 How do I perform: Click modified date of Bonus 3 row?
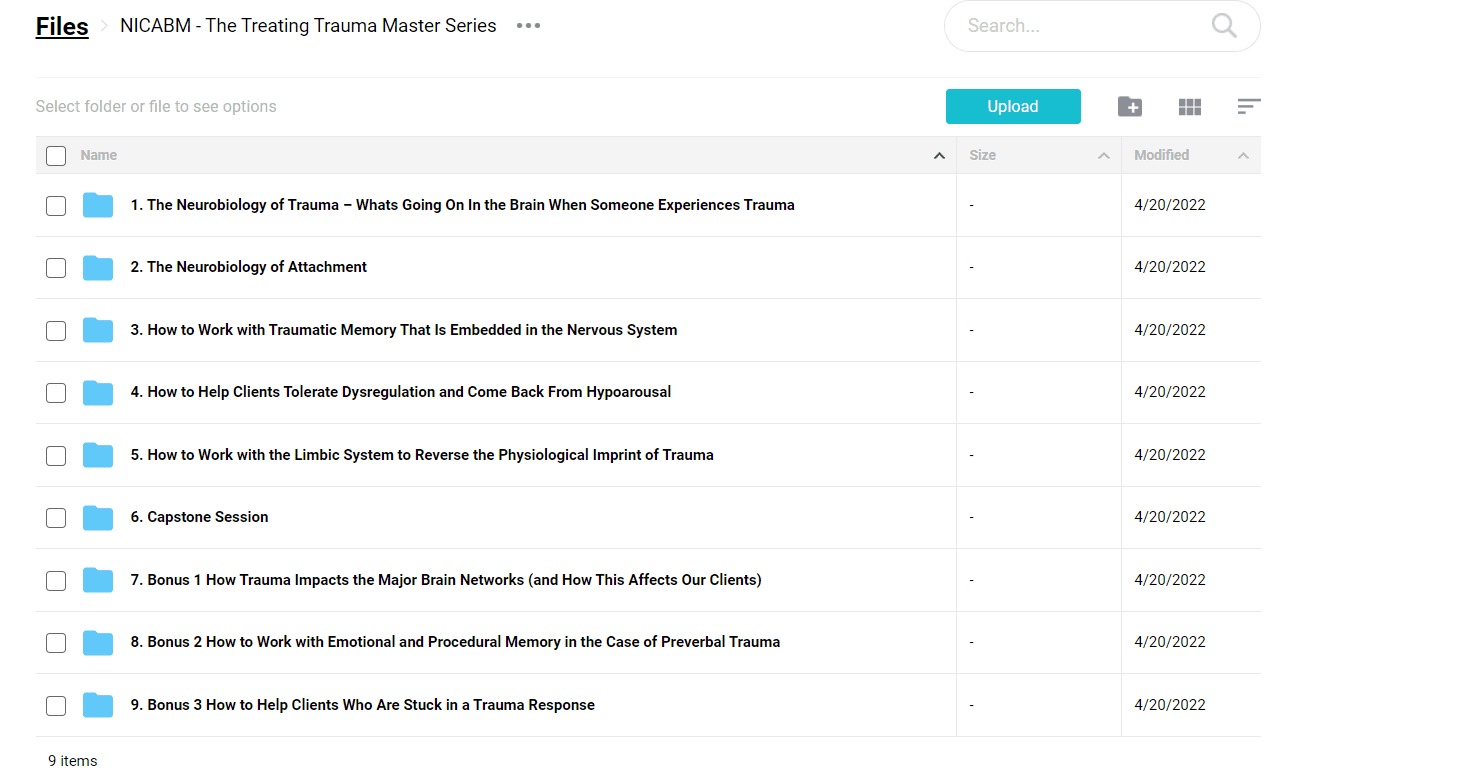[1170, 705]
